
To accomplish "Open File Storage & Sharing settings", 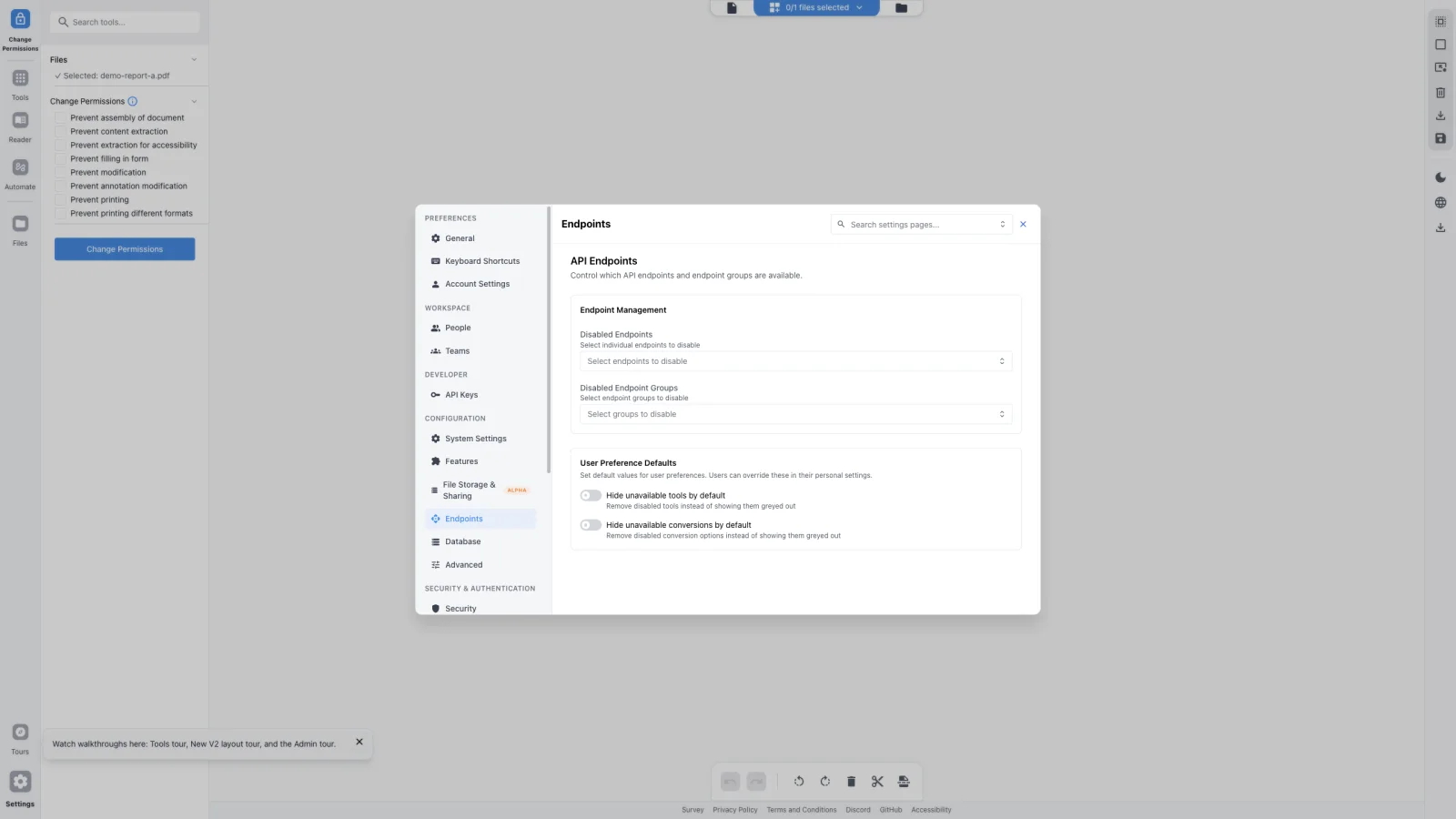I will (x=480, y=490).
